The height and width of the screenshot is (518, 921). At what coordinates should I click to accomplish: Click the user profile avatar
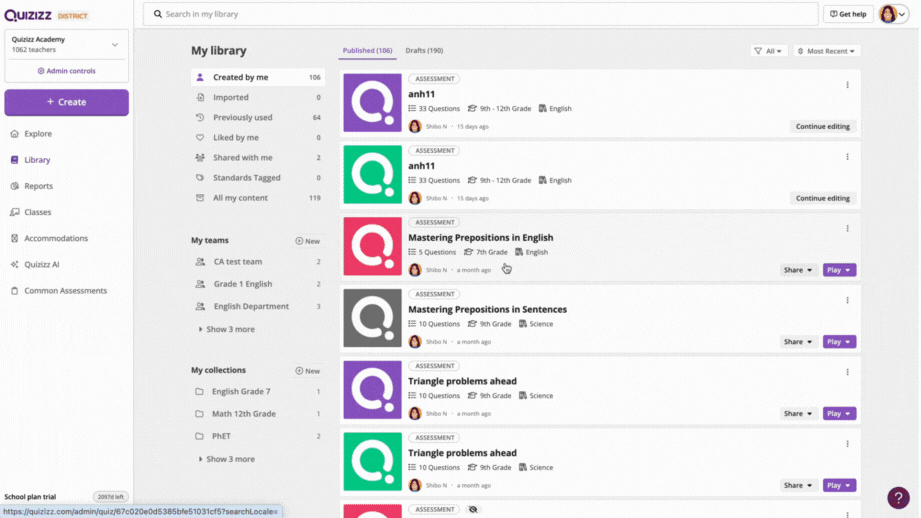click(888, 14)
